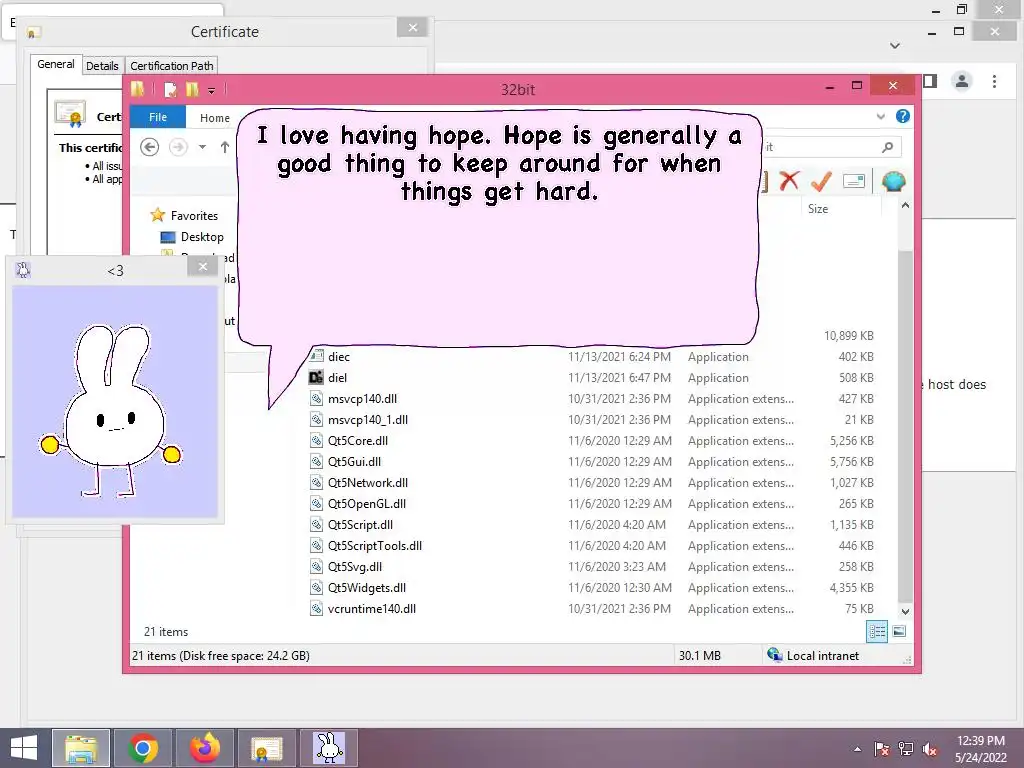The height and width of the screenshot is (768, 1024).
Task: Select the msvcp140.dll file
Action: [x=362, y=398]
